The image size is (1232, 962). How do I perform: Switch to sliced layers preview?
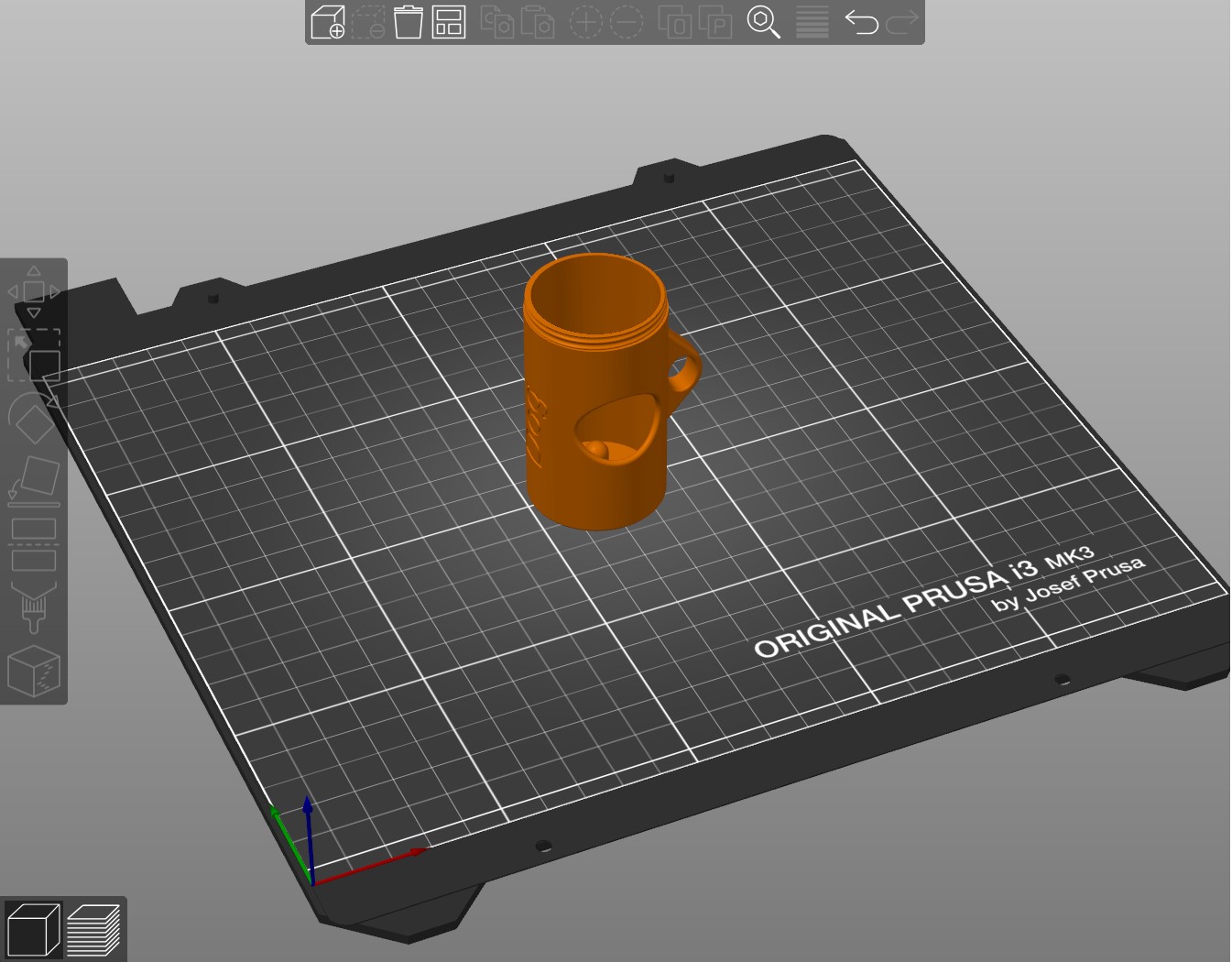pos(94,929)
